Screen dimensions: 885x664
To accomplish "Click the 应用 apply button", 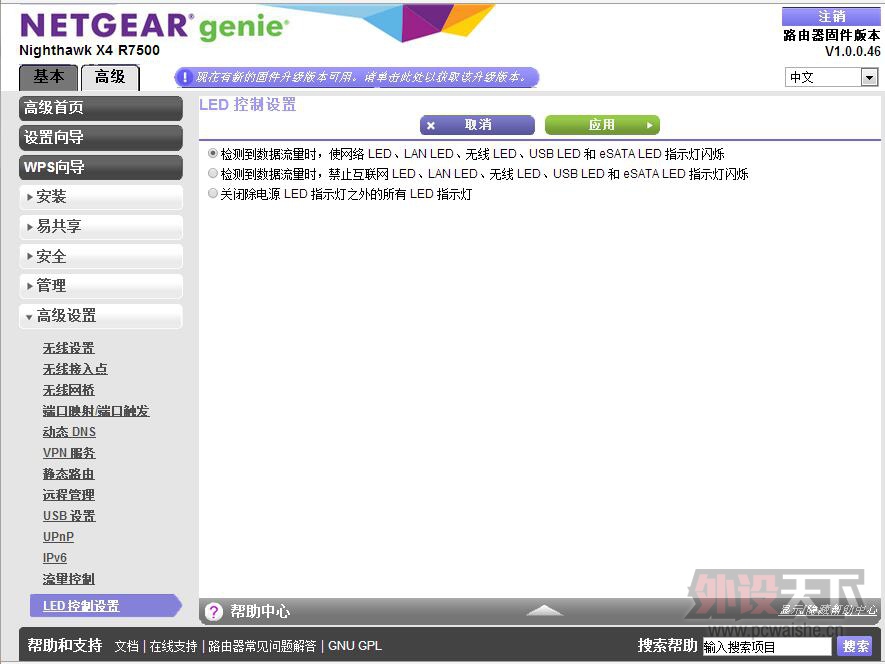I will [x=602, y=125].
